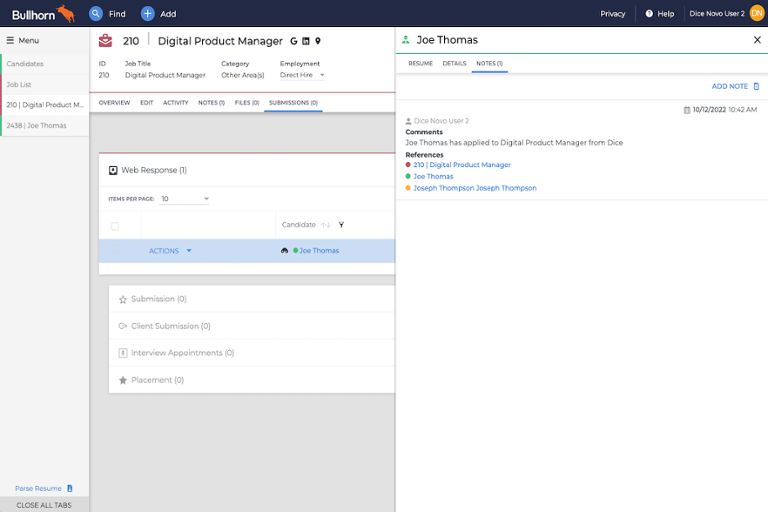Switch to the Overview tab
Viewport: 768px width, 512px height.
114,102
